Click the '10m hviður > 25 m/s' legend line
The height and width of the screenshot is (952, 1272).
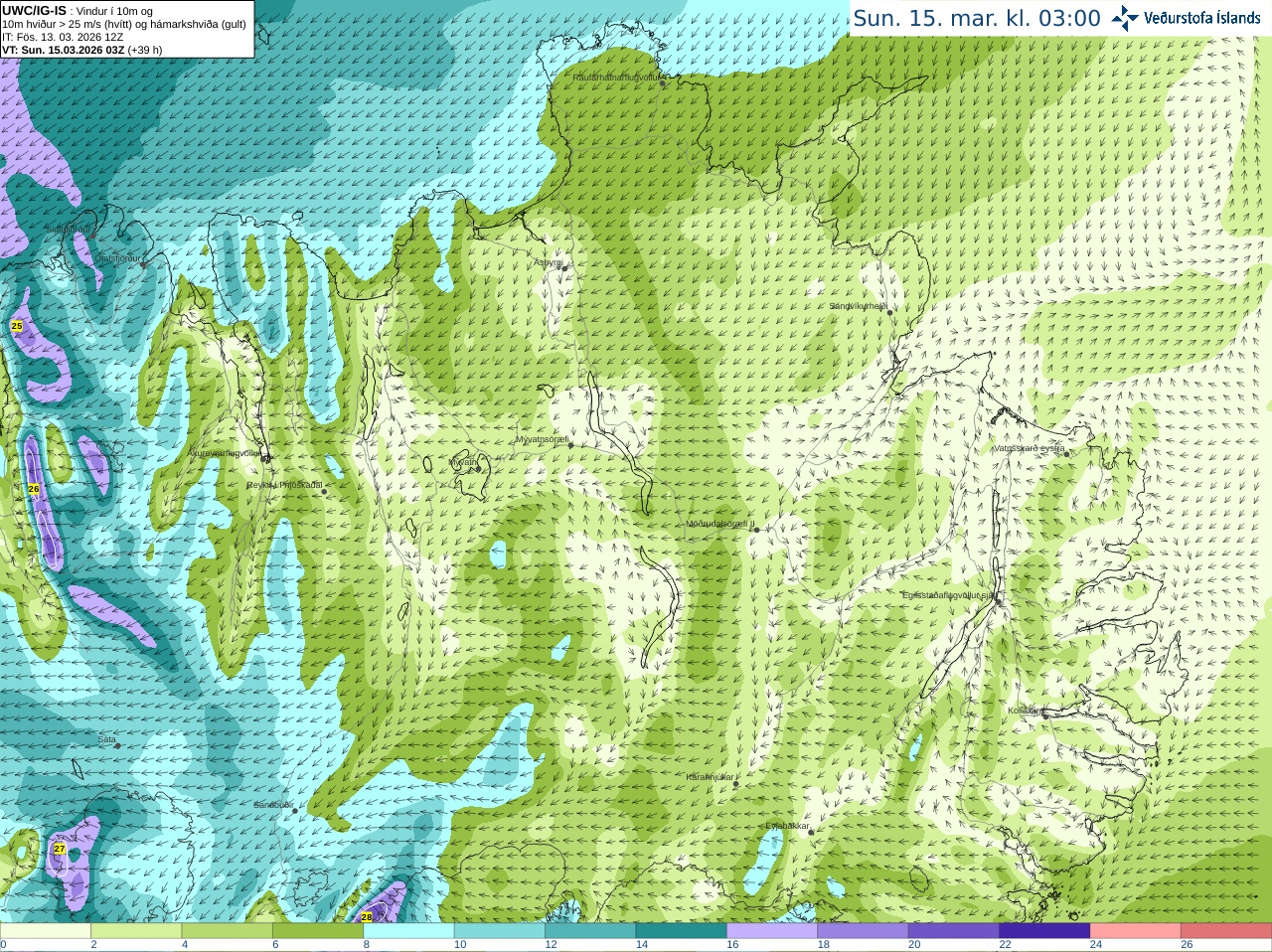point(124,24)
